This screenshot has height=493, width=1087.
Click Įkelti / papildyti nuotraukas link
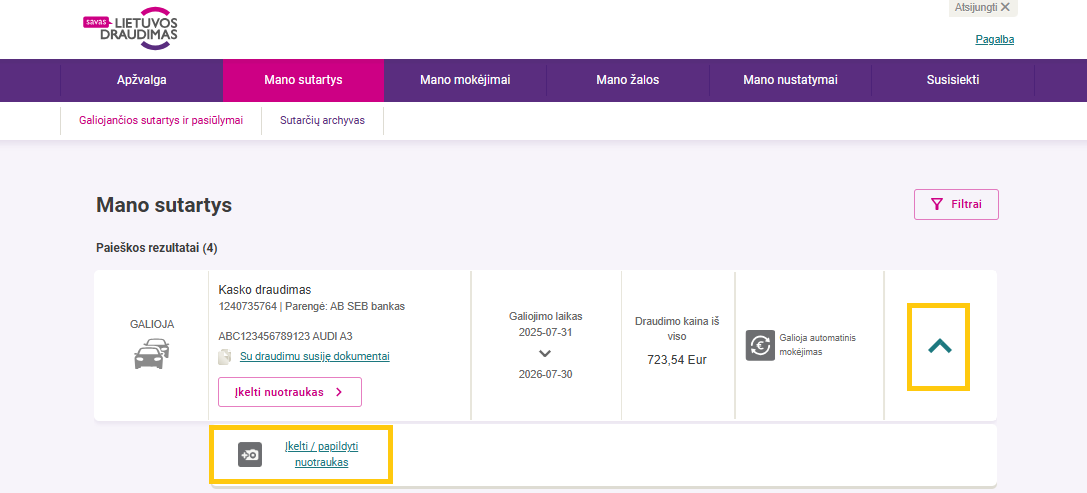tap(322, 454)
